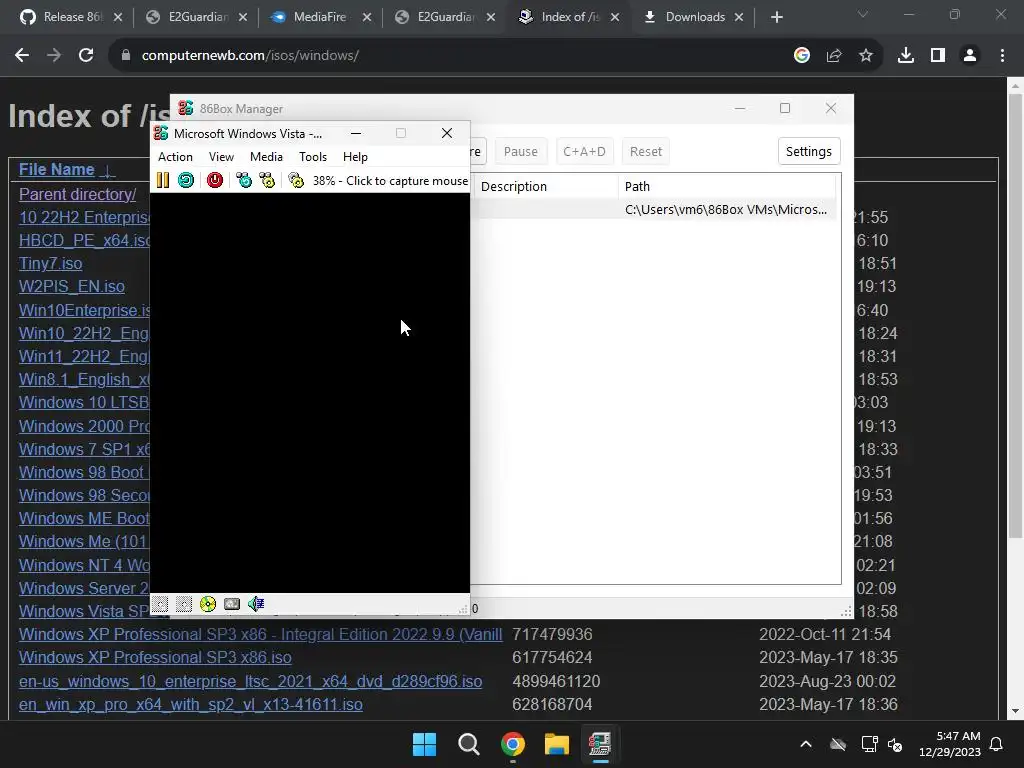
Task: Open notifications bell in taskbar
Action: (997, 744)
